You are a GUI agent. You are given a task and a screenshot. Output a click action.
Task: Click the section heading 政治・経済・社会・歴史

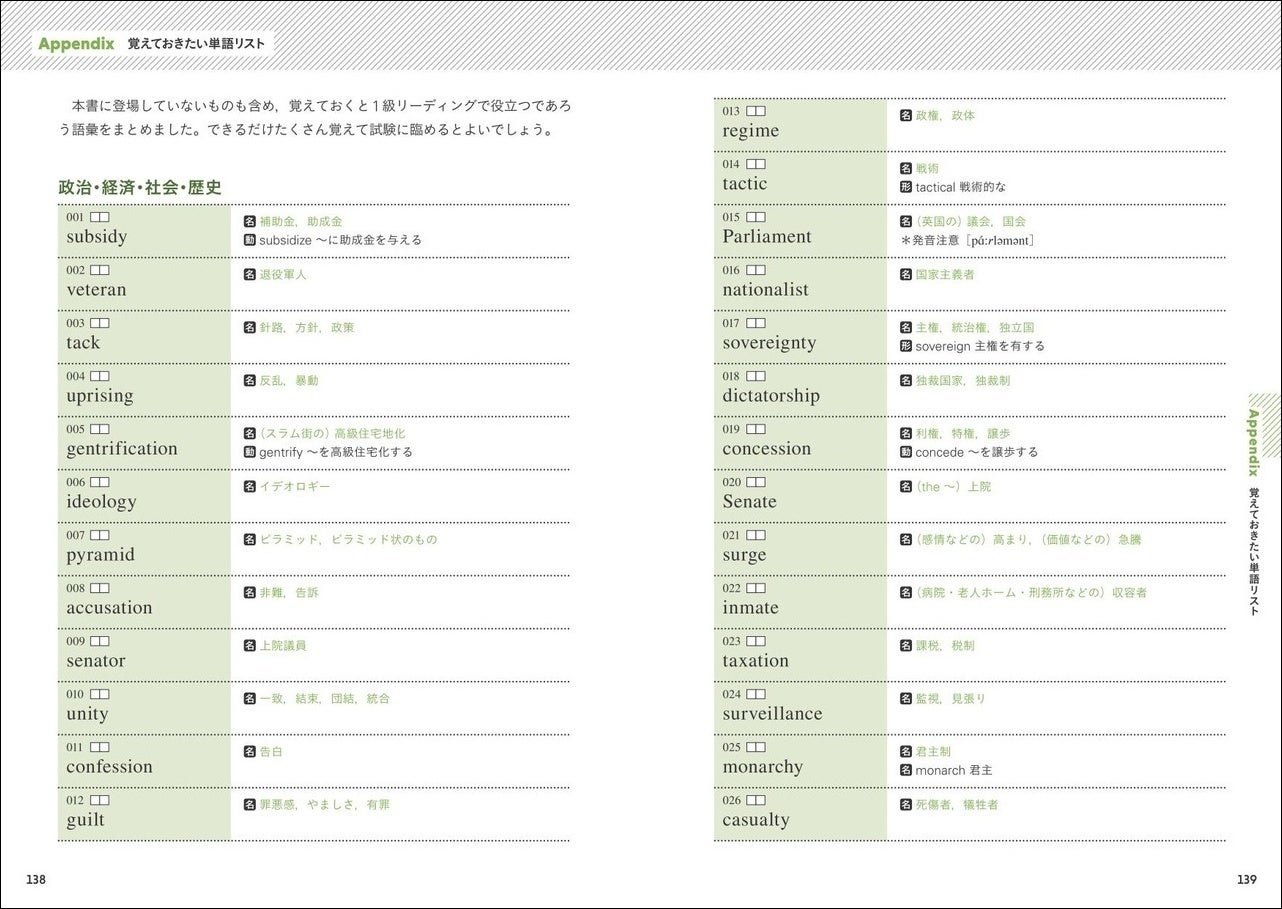pos(140,187)
